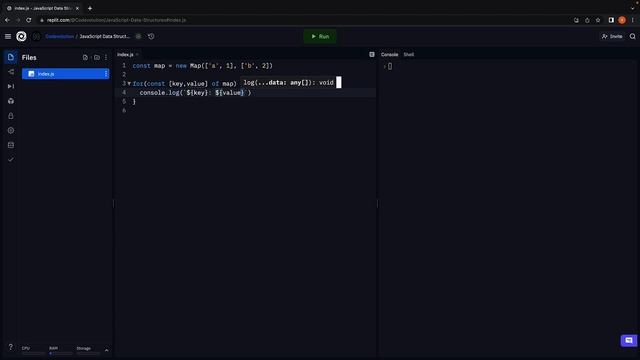Image resolution: width=640 pixels, height=360 pixels.
Task: Click the user avatar in the header
Action: (x=36, y=36)
